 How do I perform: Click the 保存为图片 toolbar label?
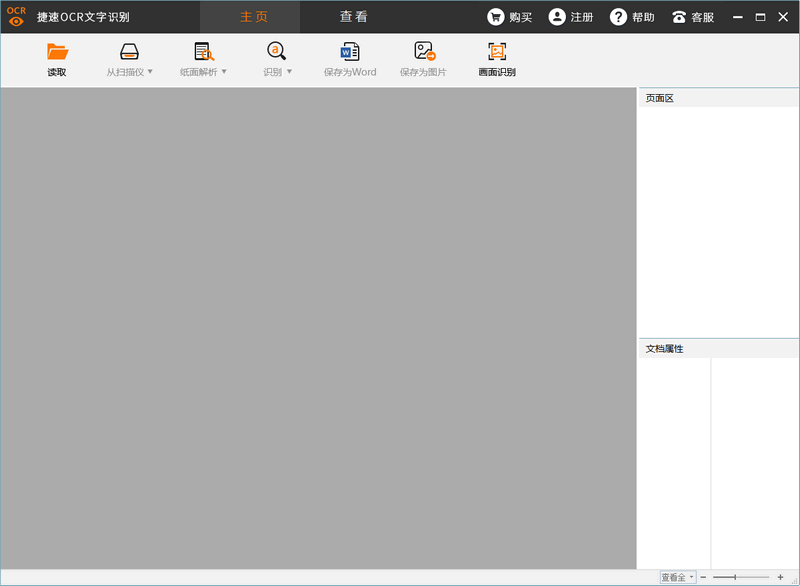(423, 72)
